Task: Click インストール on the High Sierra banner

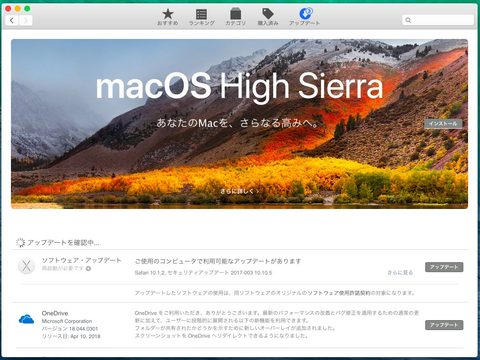Action: [443, 123]
